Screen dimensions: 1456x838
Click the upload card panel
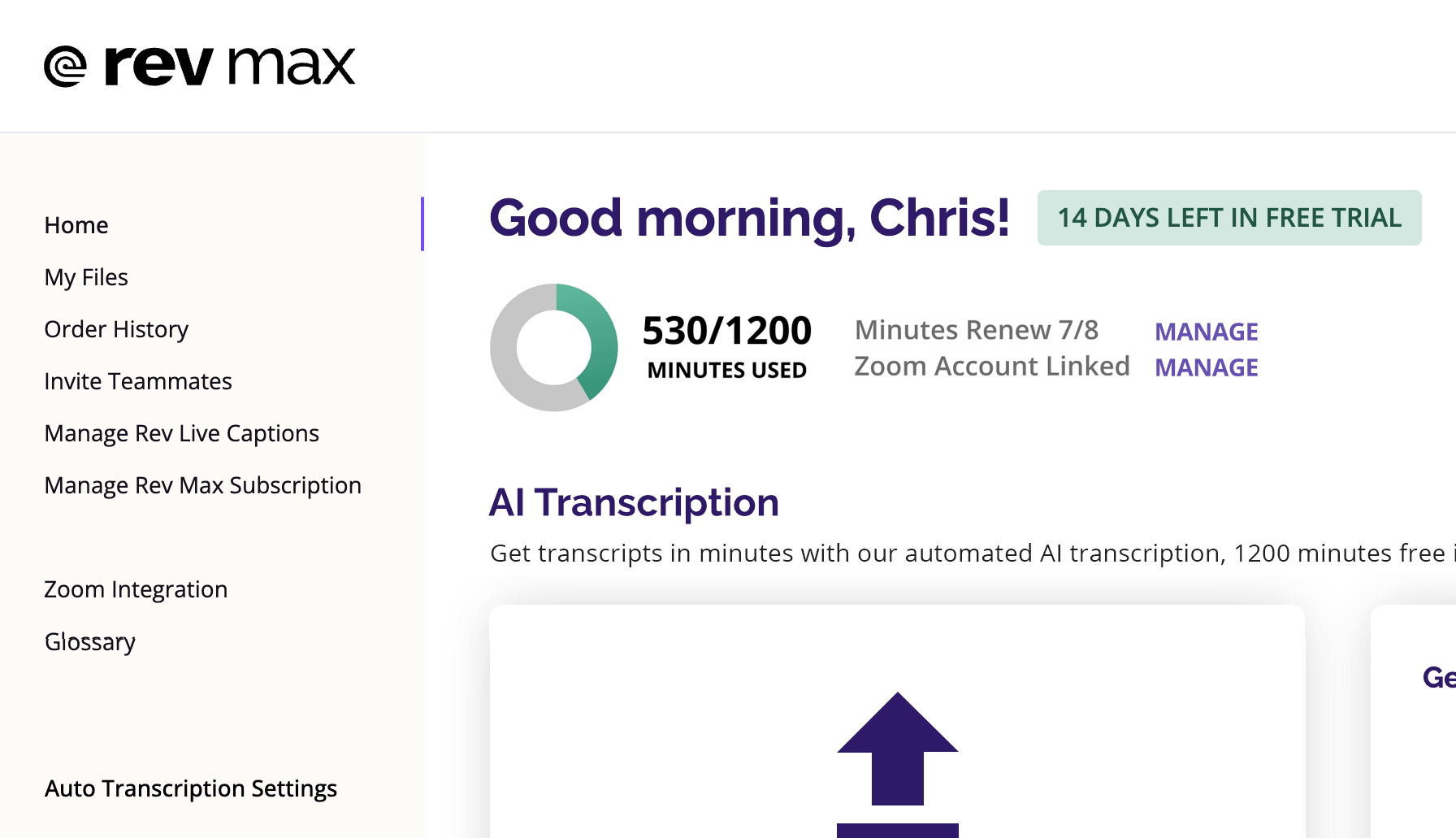[897, 722]
